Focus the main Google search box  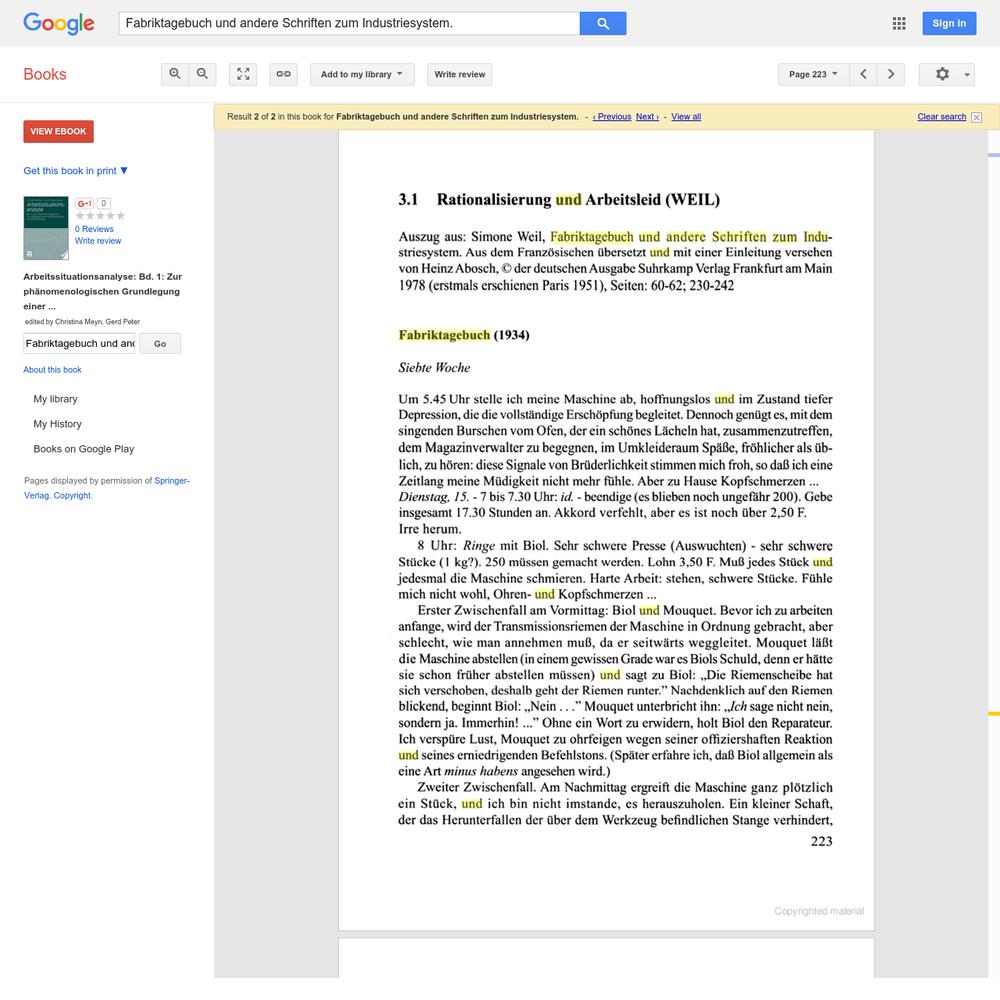(349, 24)
